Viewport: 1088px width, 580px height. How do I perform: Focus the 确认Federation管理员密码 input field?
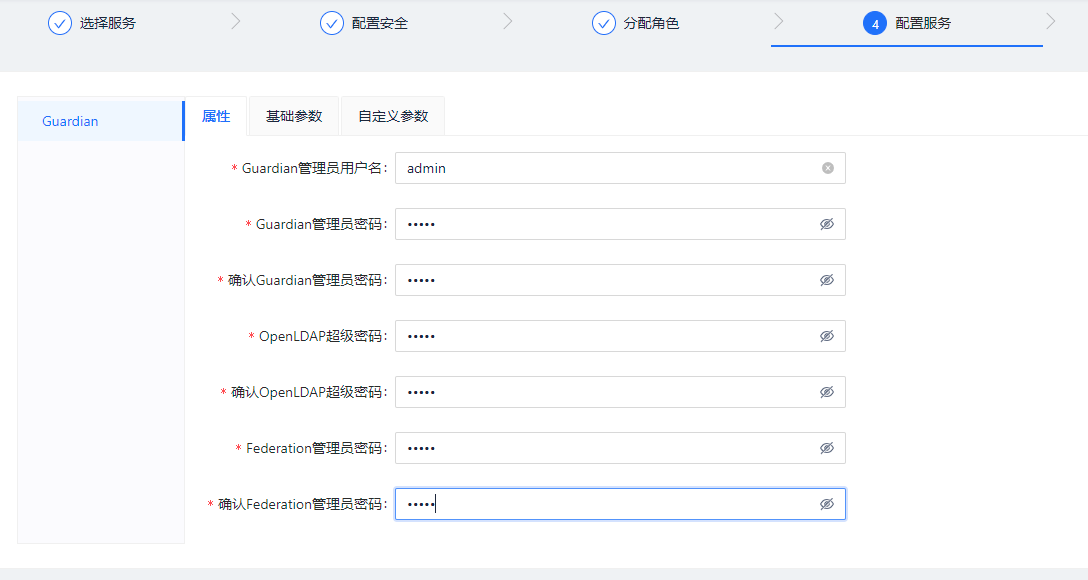click(x=620, y=504)
